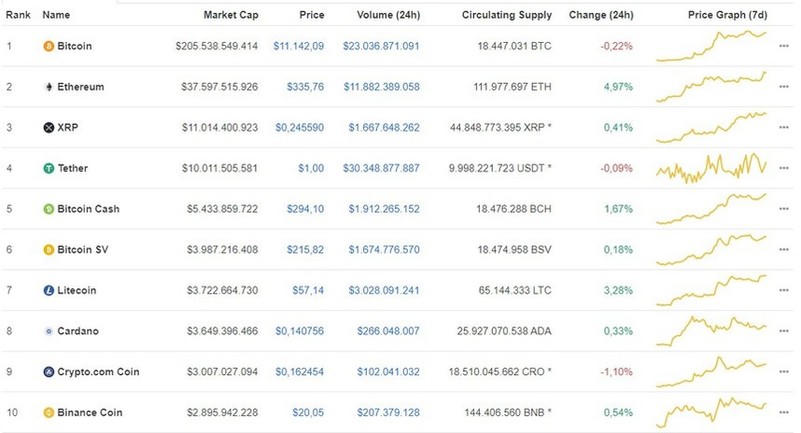Click the XRP logo icon
This screenshot has width=801, height=433.
click(x=48, y=128)
